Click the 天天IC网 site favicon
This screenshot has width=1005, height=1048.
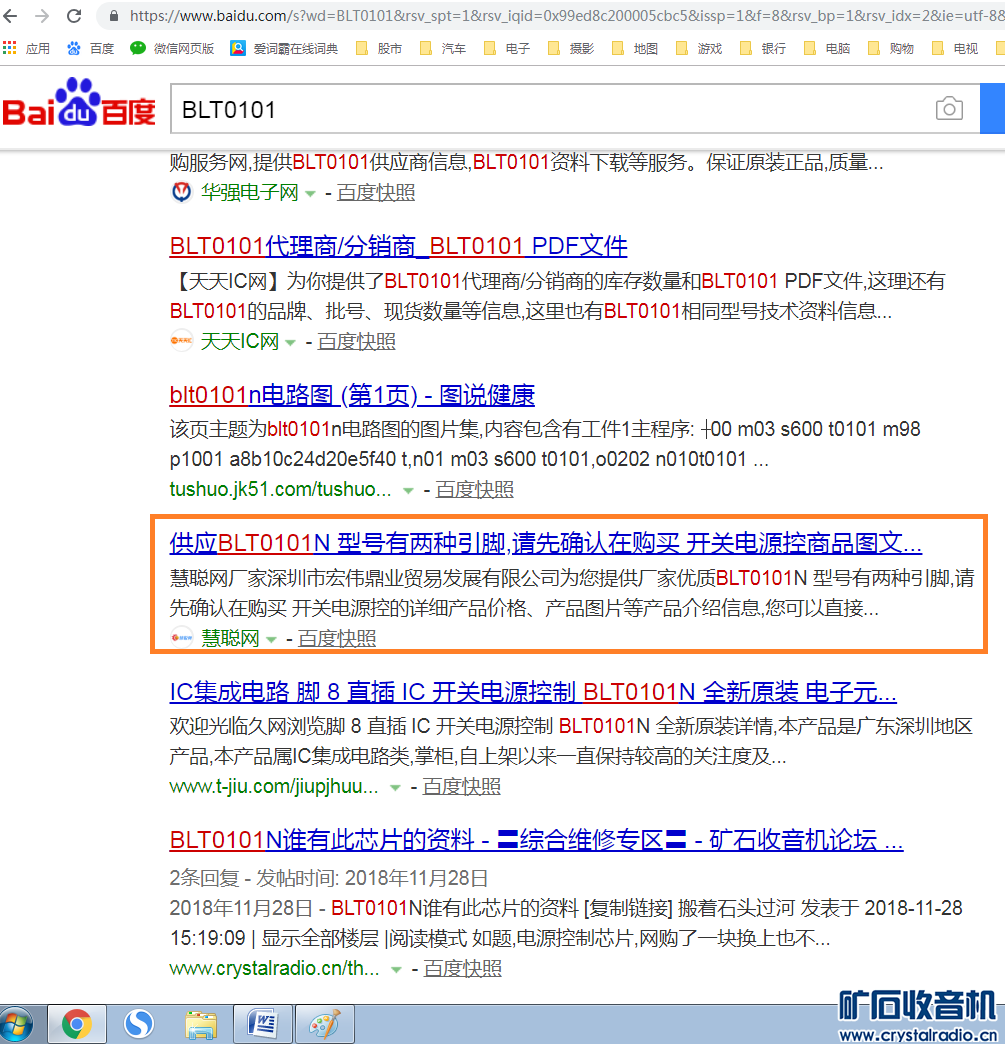coord(181,341)
